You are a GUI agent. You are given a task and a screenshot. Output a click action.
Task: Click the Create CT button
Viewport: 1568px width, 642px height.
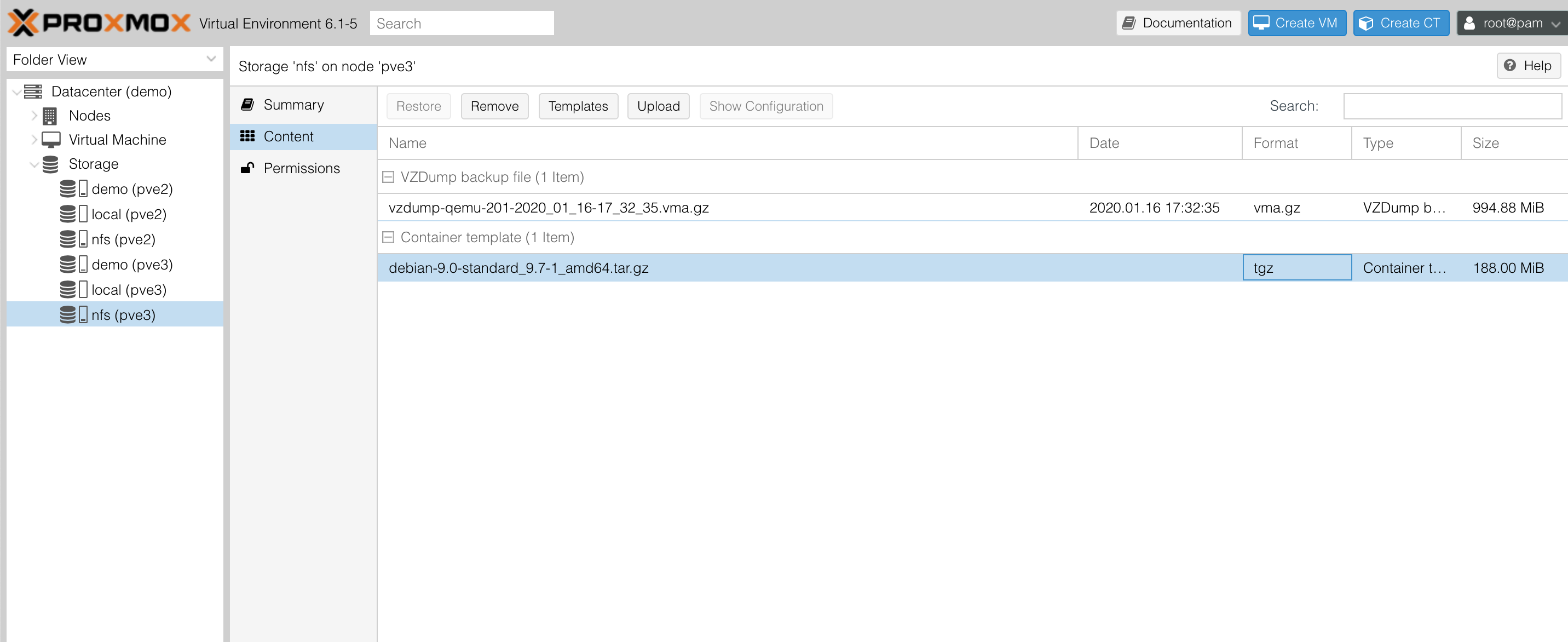tap(1400, 23)
